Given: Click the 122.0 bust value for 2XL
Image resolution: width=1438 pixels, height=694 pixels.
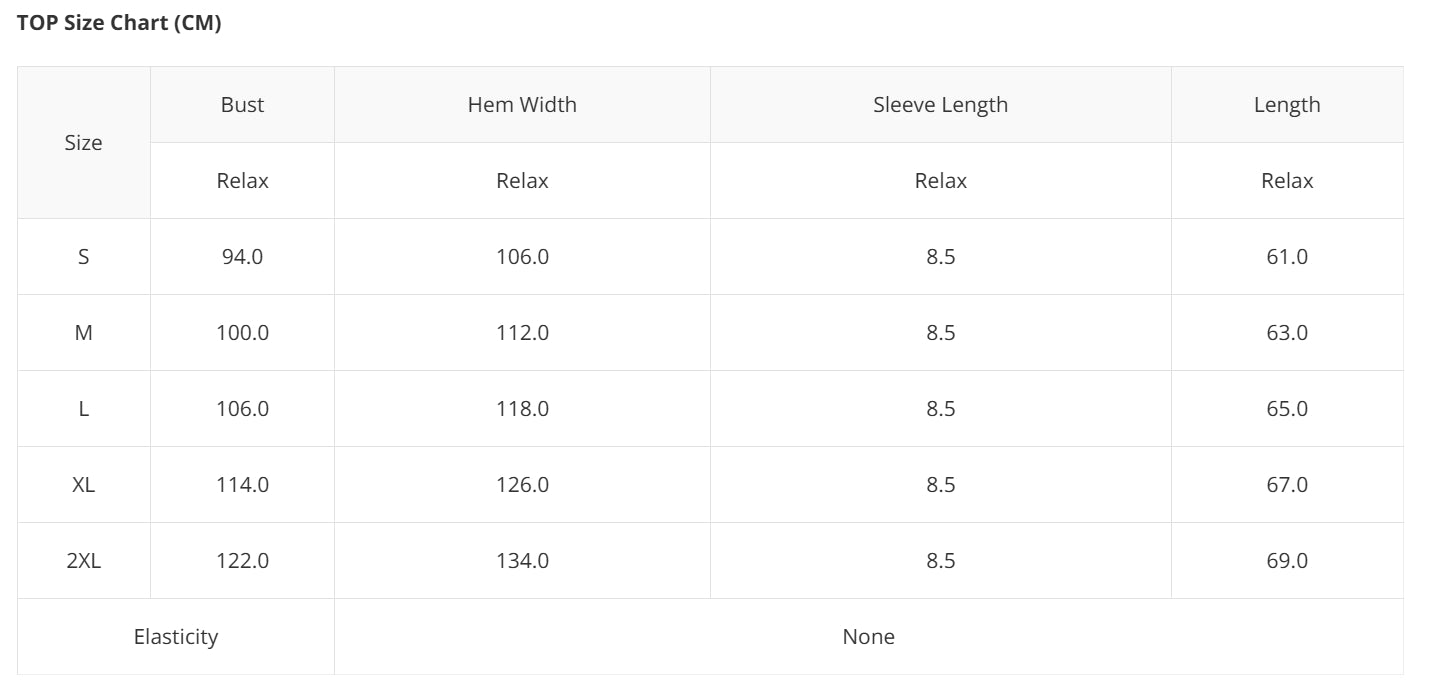Looking at the screenshot, I should click(x=243, y=561).
